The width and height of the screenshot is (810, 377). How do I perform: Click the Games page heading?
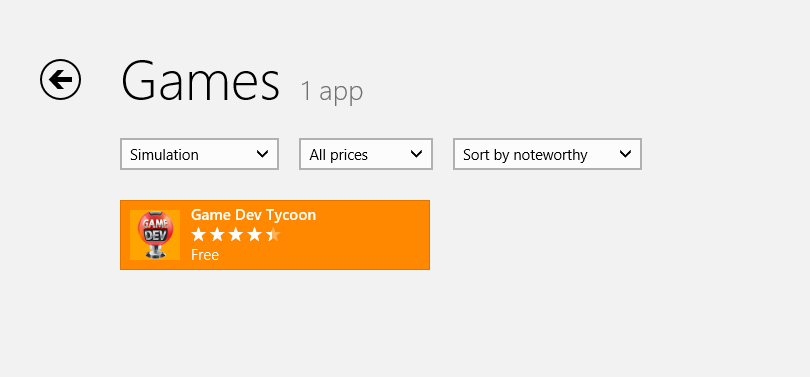click(200, 81)
